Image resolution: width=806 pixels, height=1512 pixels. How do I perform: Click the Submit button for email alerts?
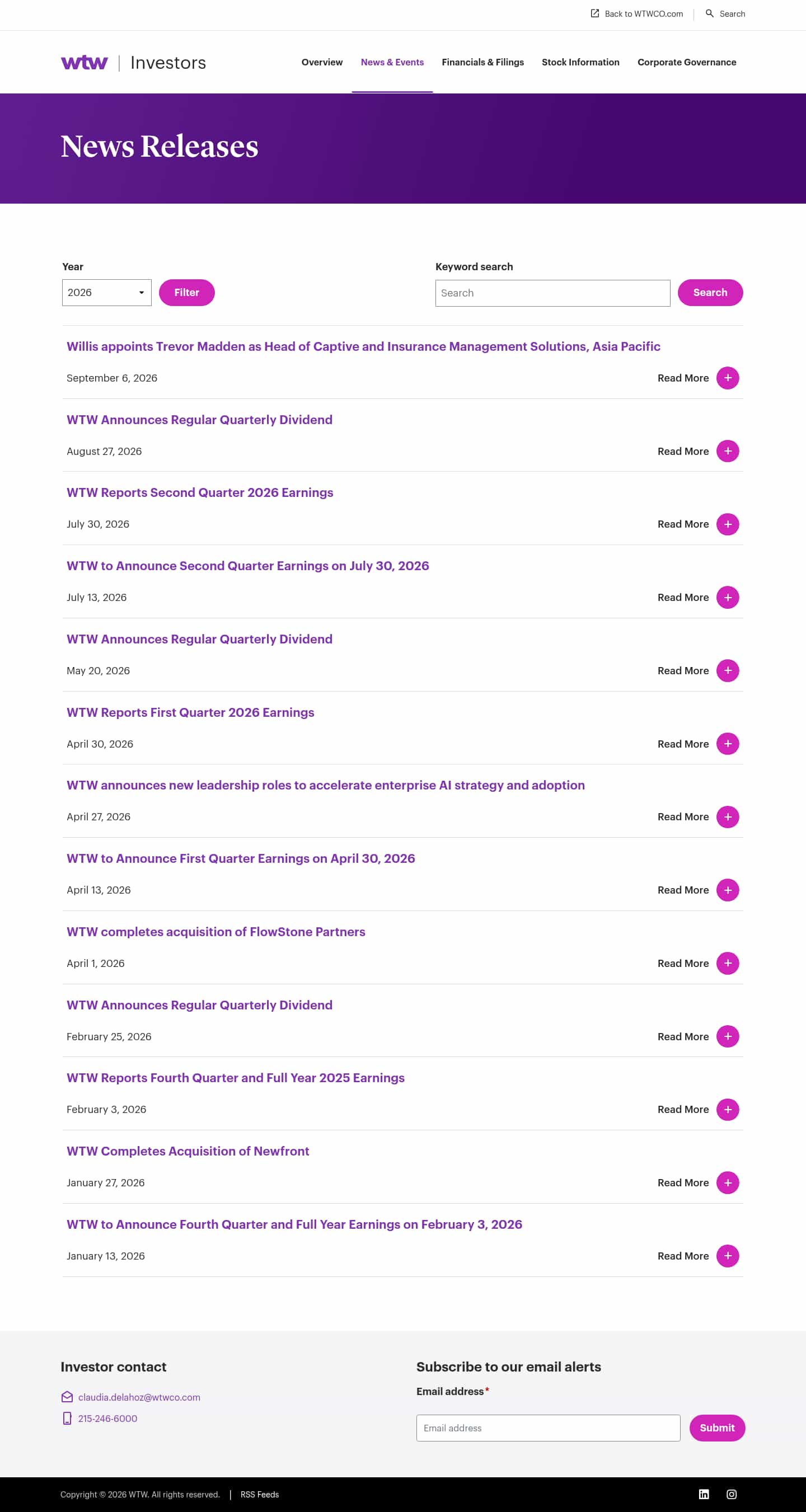(717, 1428)
